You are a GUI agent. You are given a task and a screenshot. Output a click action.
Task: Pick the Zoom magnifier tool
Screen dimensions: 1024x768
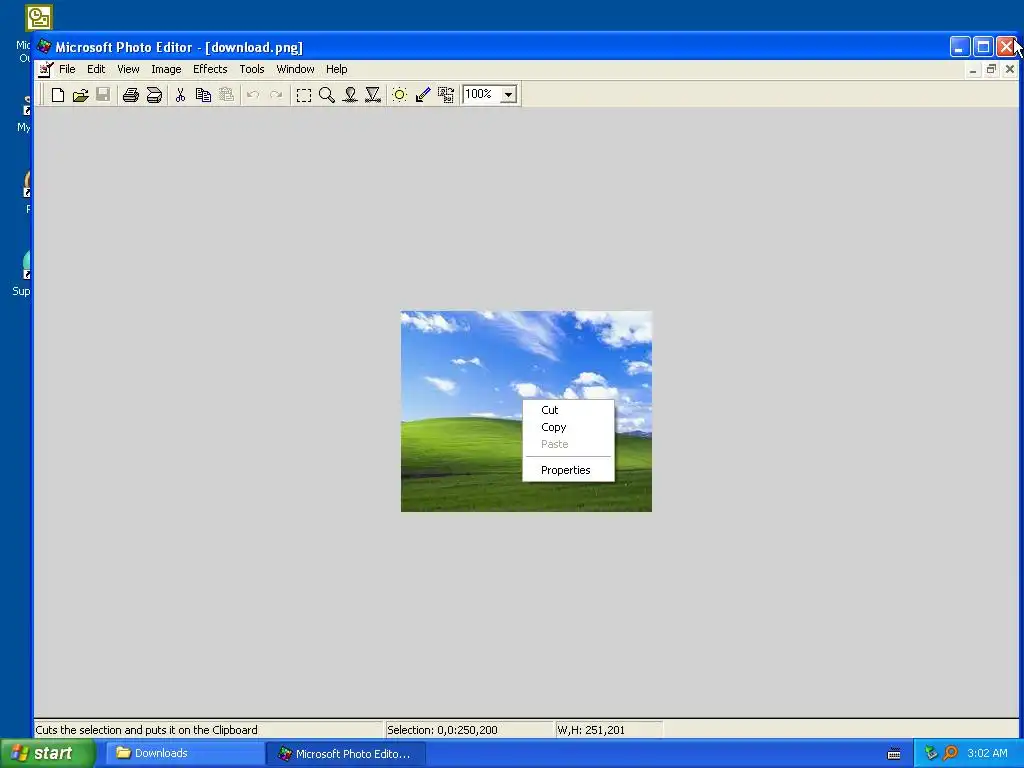327,95
